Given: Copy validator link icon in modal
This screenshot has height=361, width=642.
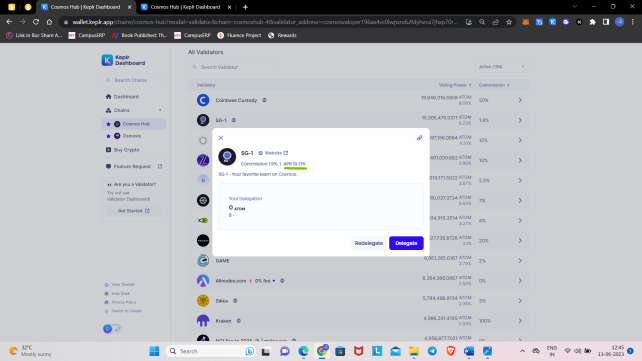Looking at the screenshot, I should 419,138.
